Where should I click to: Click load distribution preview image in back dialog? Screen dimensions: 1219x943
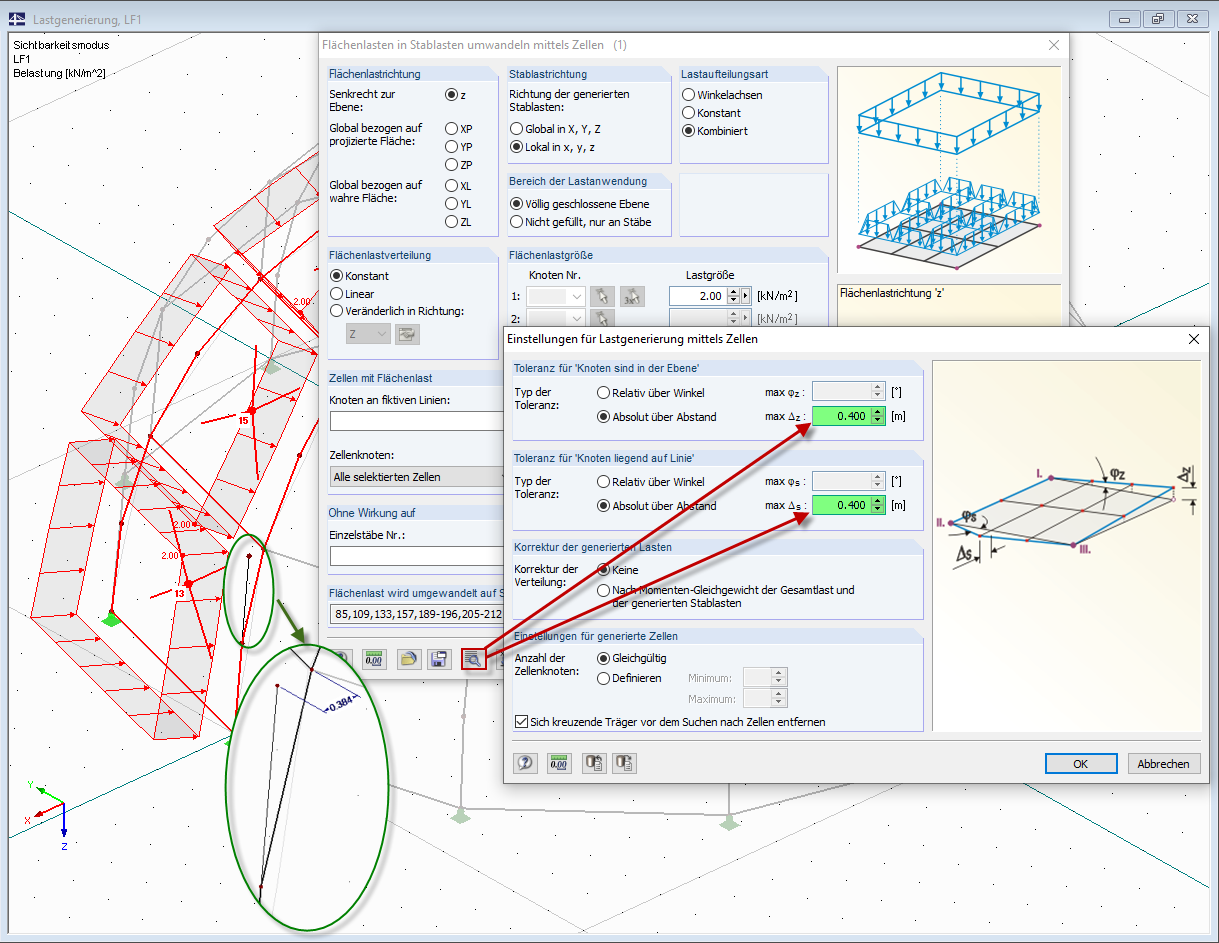pos(948,170)
